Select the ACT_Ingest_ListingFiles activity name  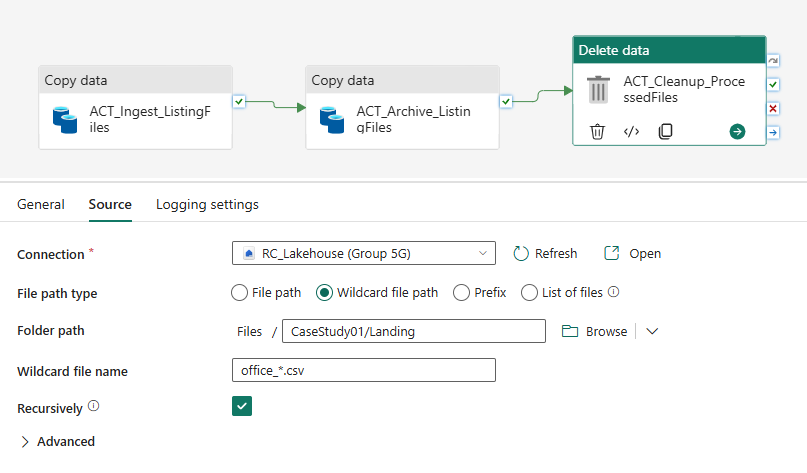pos(150,119)
